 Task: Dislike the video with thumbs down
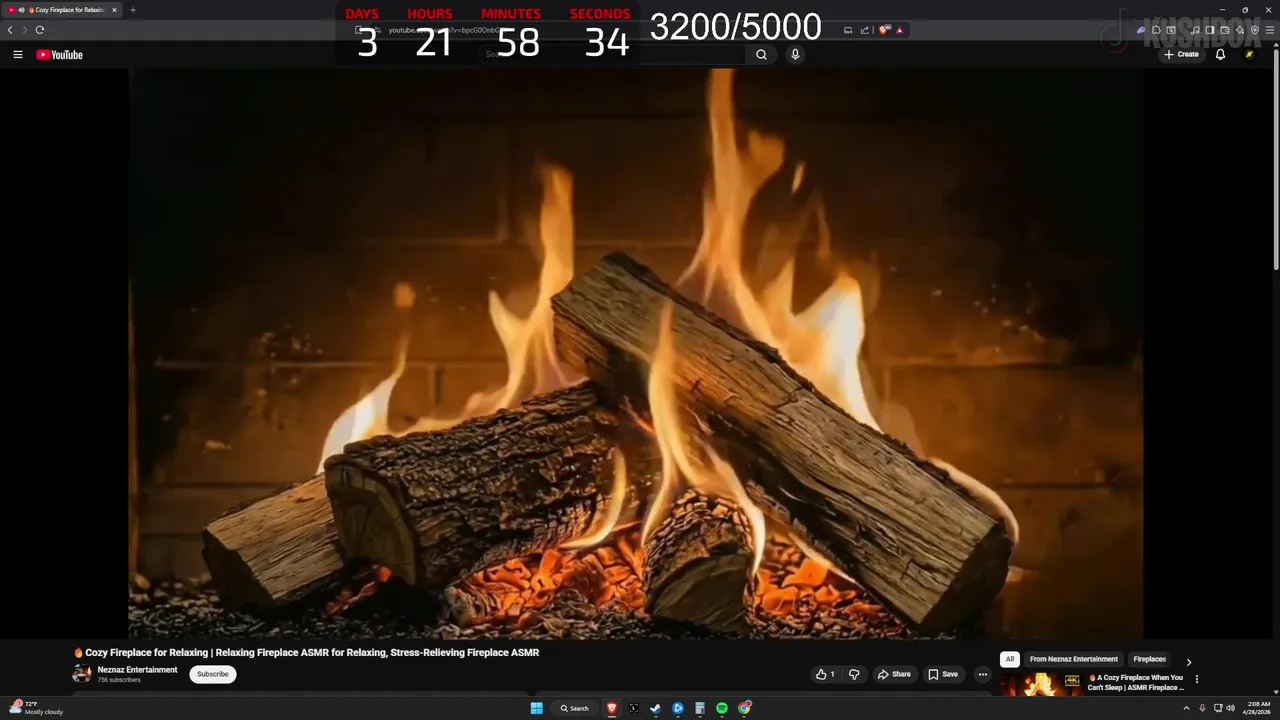click(854, 674)
